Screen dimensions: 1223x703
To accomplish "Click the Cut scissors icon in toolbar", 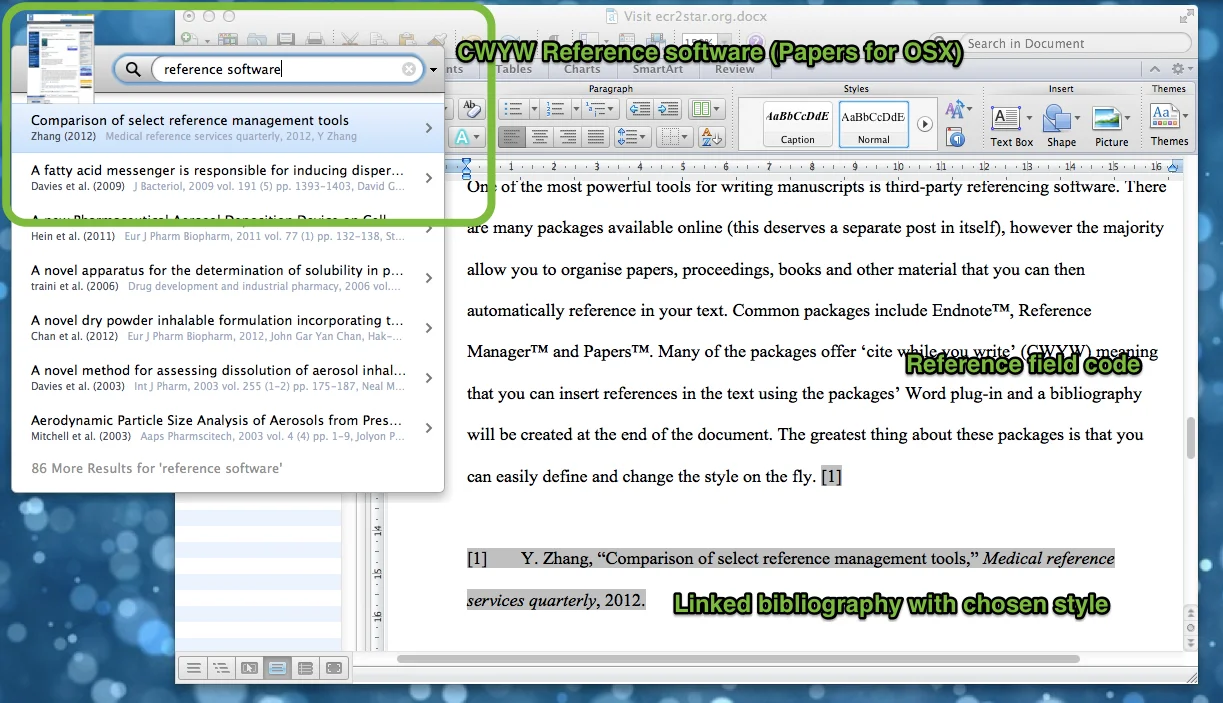I will click(x=349, y=40).
